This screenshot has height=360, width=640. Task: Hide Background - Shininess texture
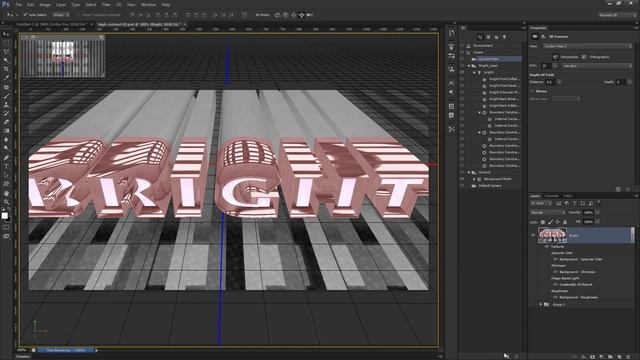pyautogui.click(x=555, y=272)
